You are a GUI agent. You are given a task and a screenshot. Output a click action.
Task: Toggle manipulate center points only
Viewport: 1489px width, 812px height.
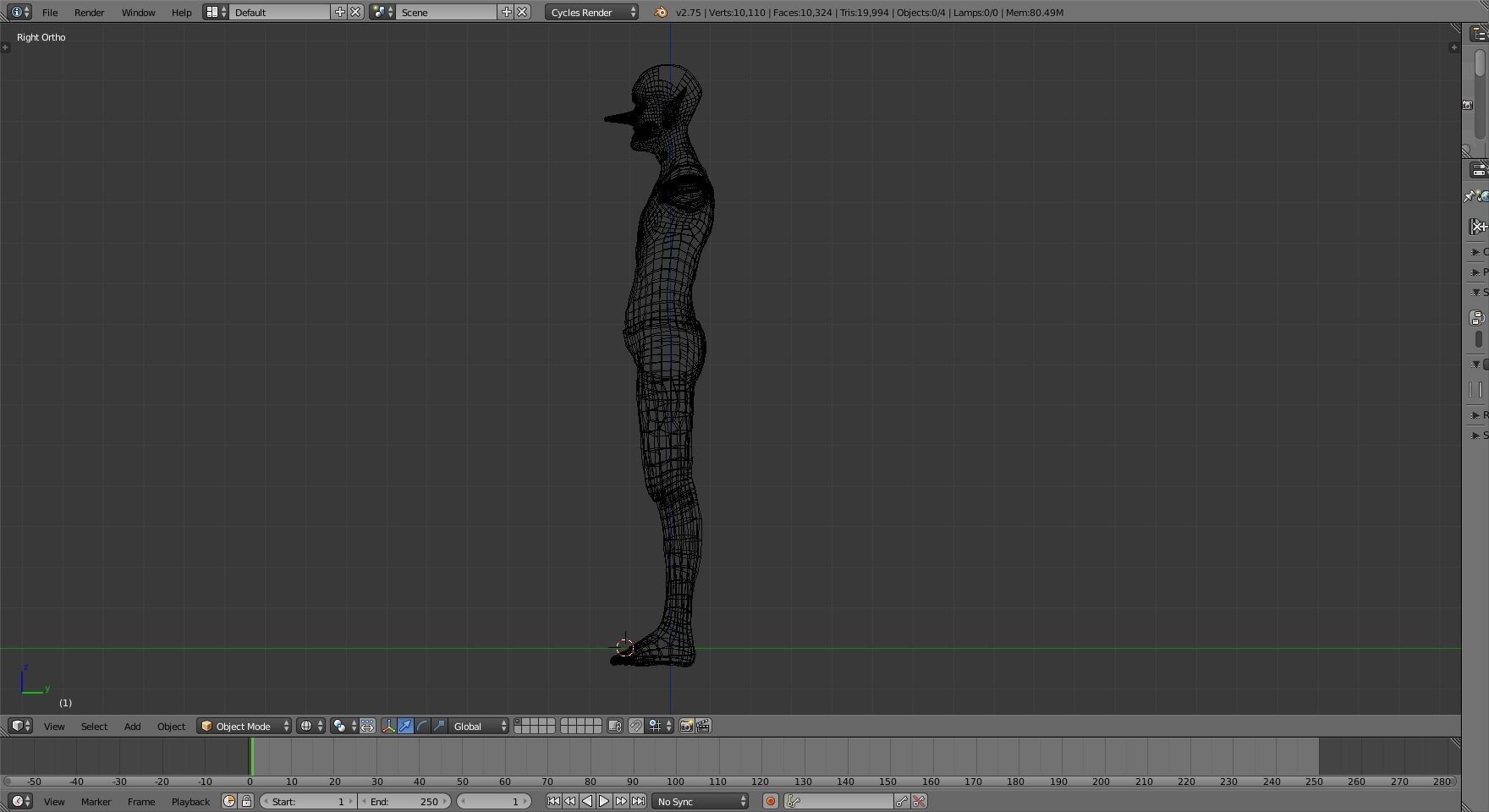pos(367,726)
